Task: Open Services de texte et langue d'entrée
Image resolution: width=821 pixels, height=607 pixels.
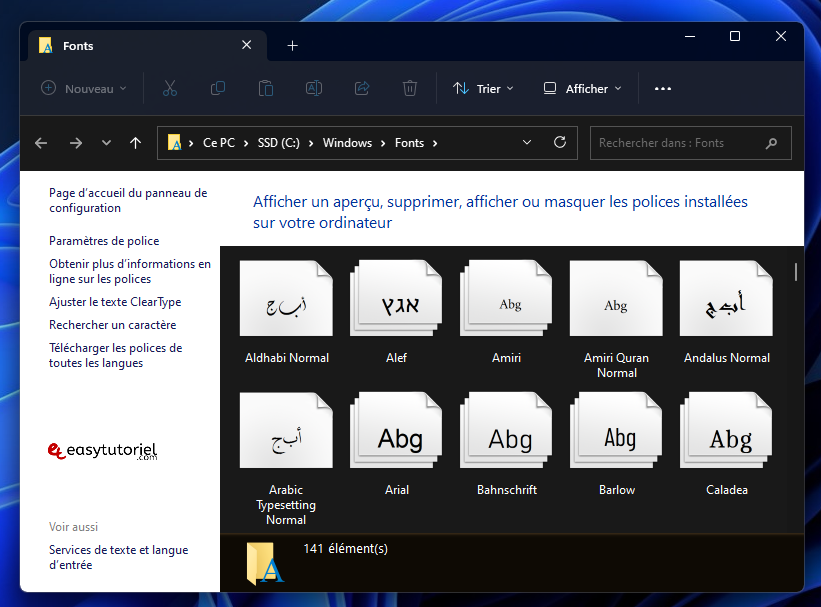Action: pos(118,557)
